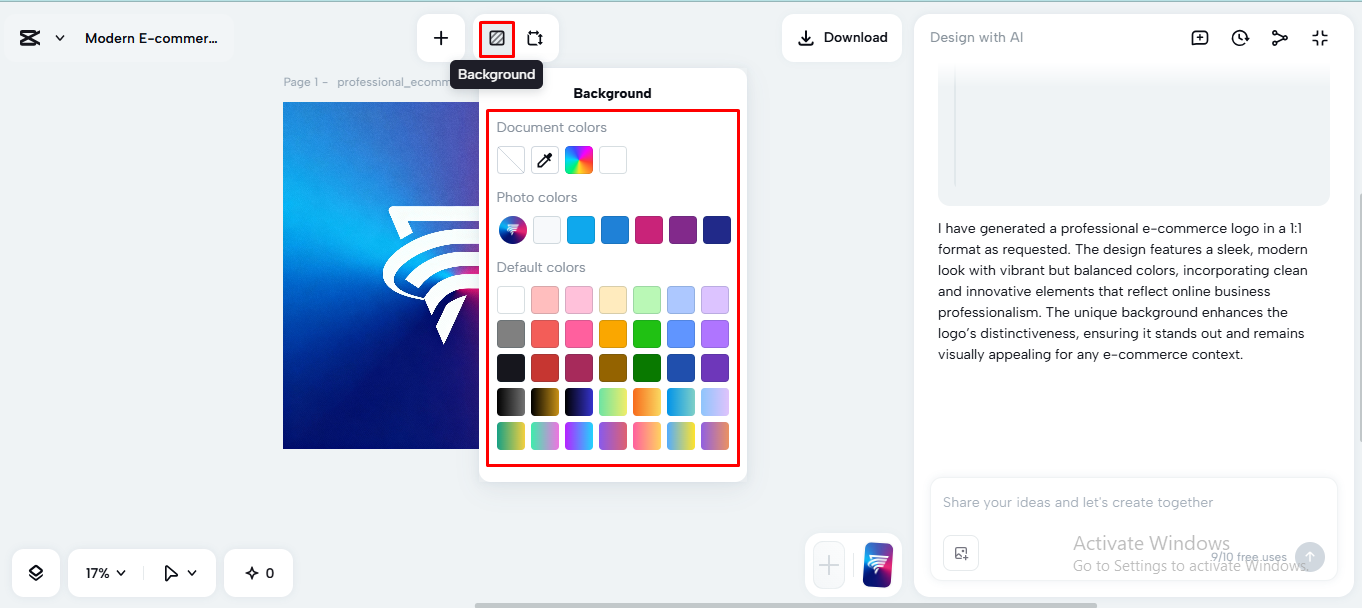Select the white document color swatch

(613, 160)
